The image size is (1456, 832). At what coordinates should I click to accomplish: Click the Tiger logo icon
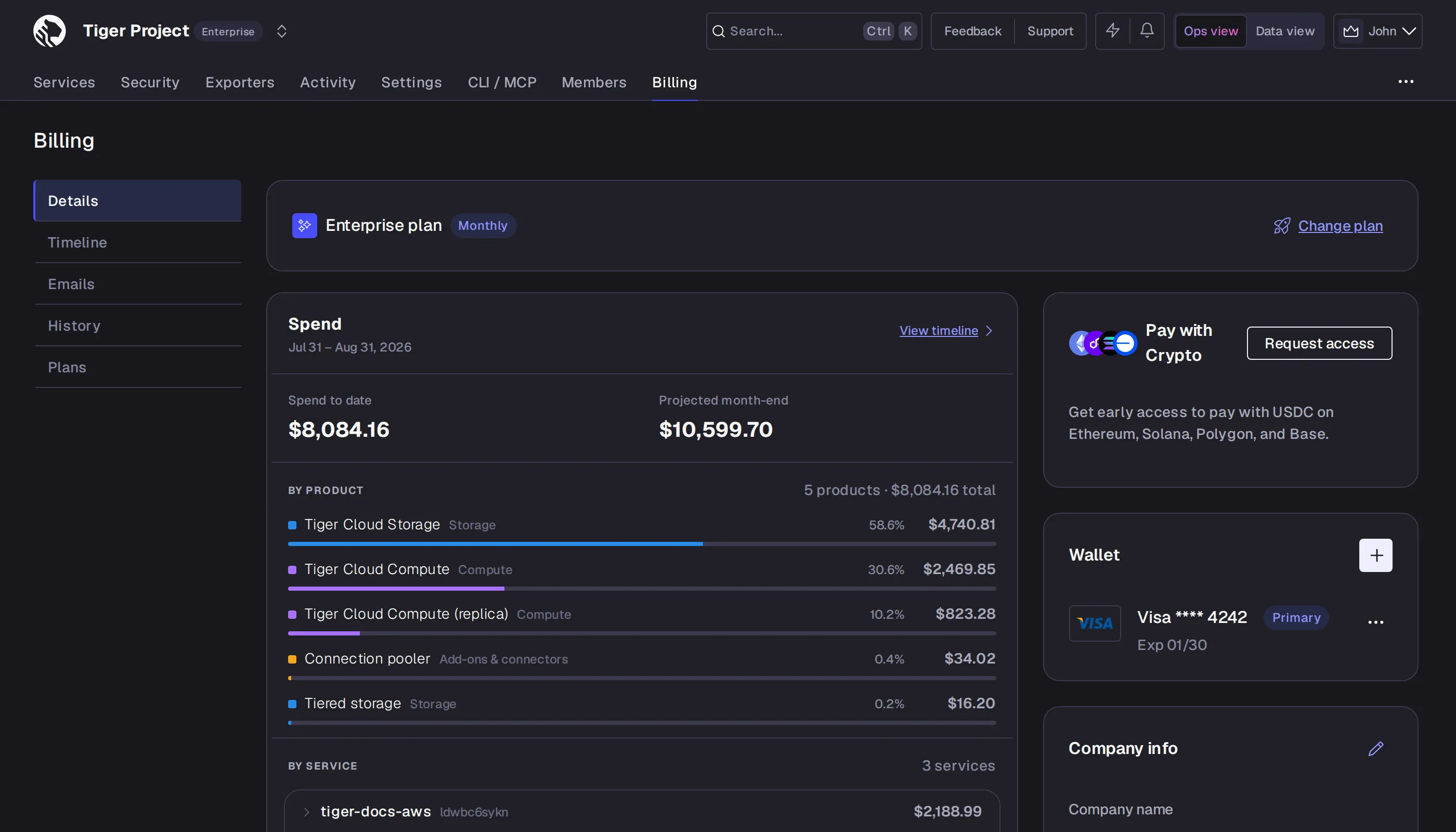[50, 31]
